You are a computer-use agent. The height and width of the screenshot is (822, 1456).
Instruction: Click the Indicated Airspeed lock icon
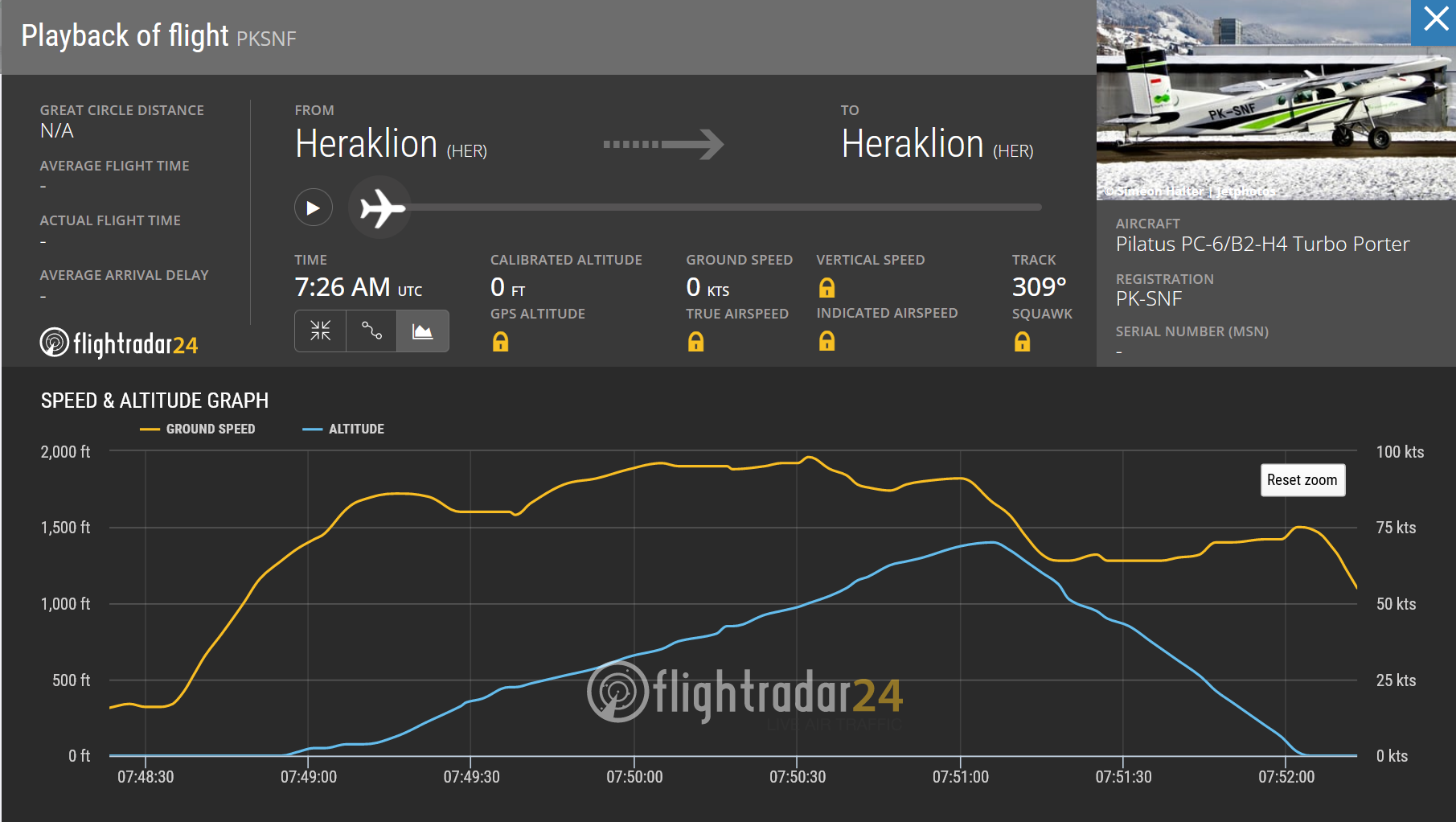826,342
